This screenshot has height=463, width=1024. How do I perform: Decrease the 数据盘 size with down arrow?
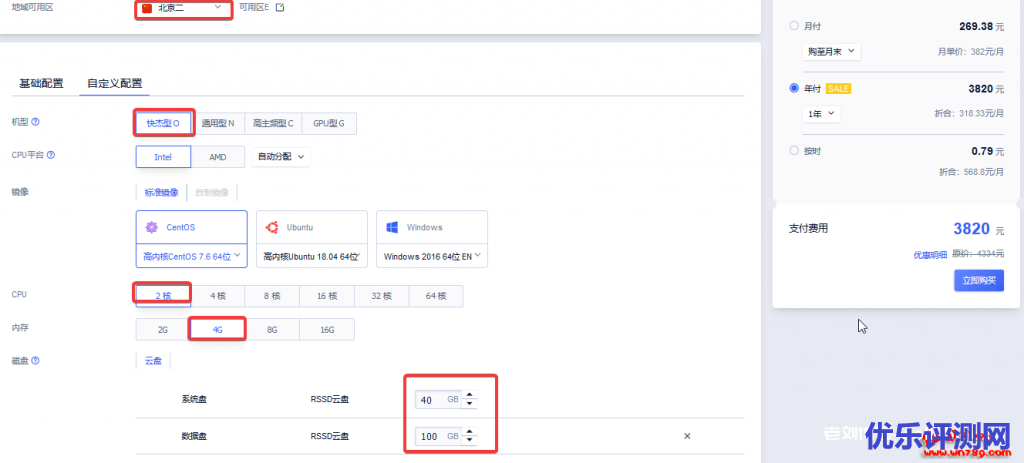click(x=469, y=440)
